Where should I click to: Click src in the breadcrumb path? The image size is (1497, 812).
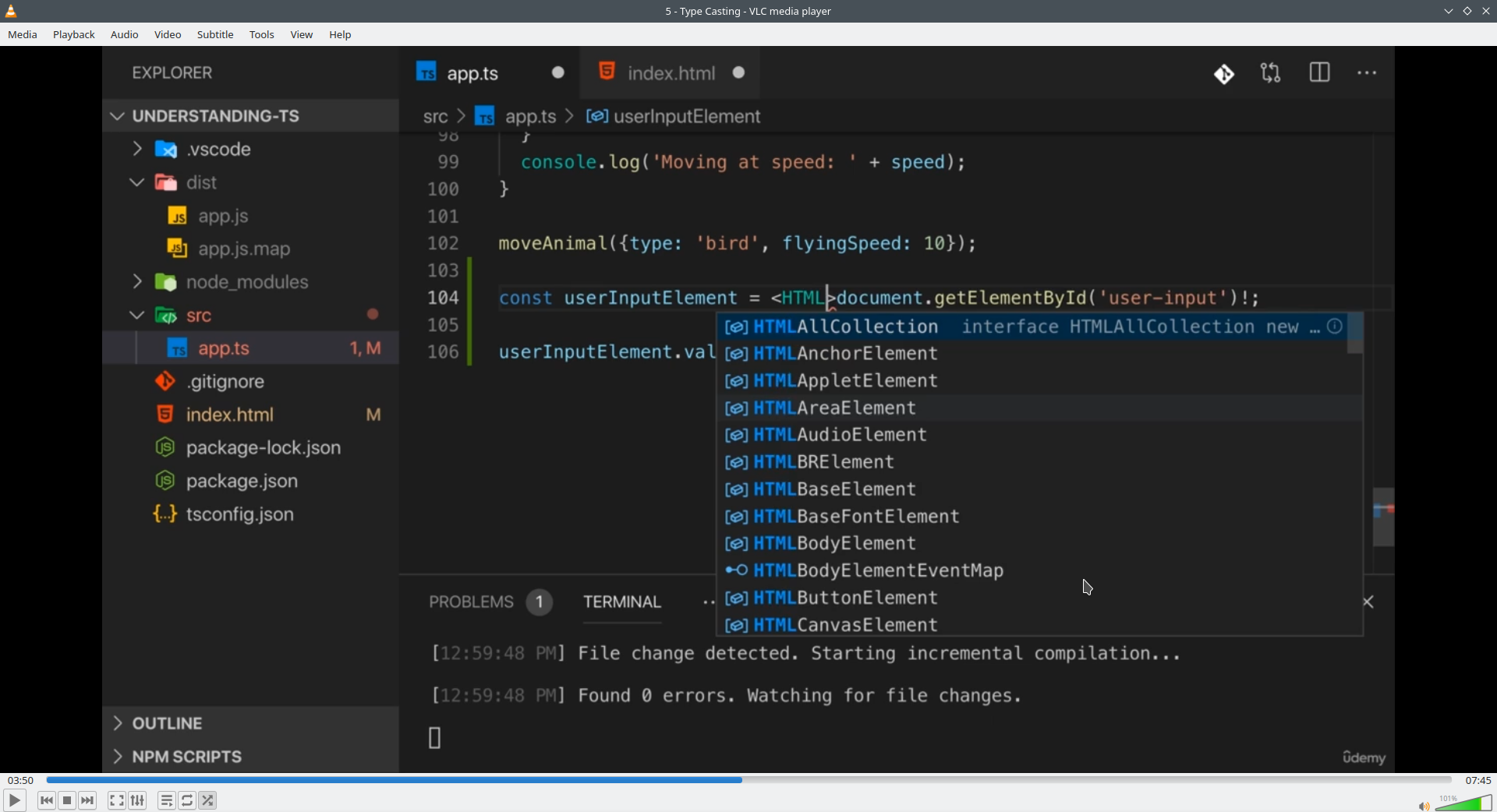click(435, 117)
